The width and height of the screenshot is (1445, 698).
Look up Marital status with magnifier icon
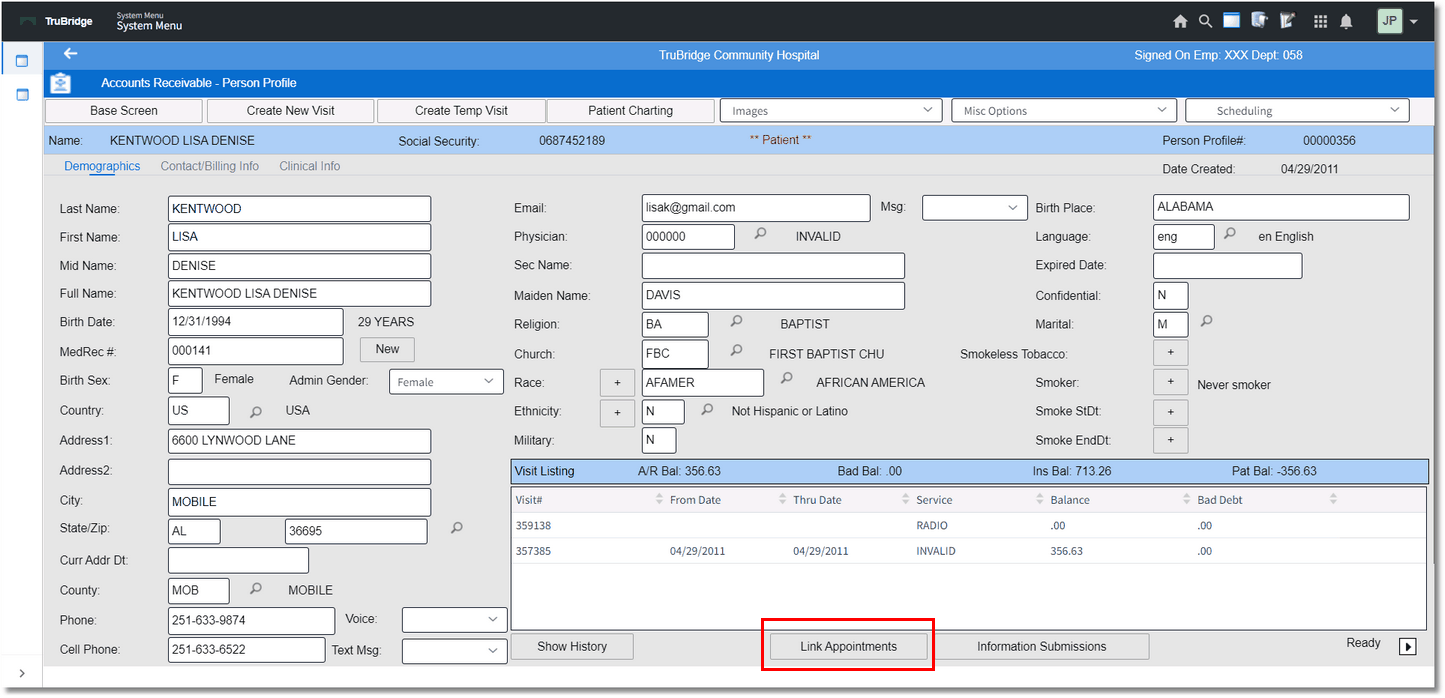tap(1207, 322)
